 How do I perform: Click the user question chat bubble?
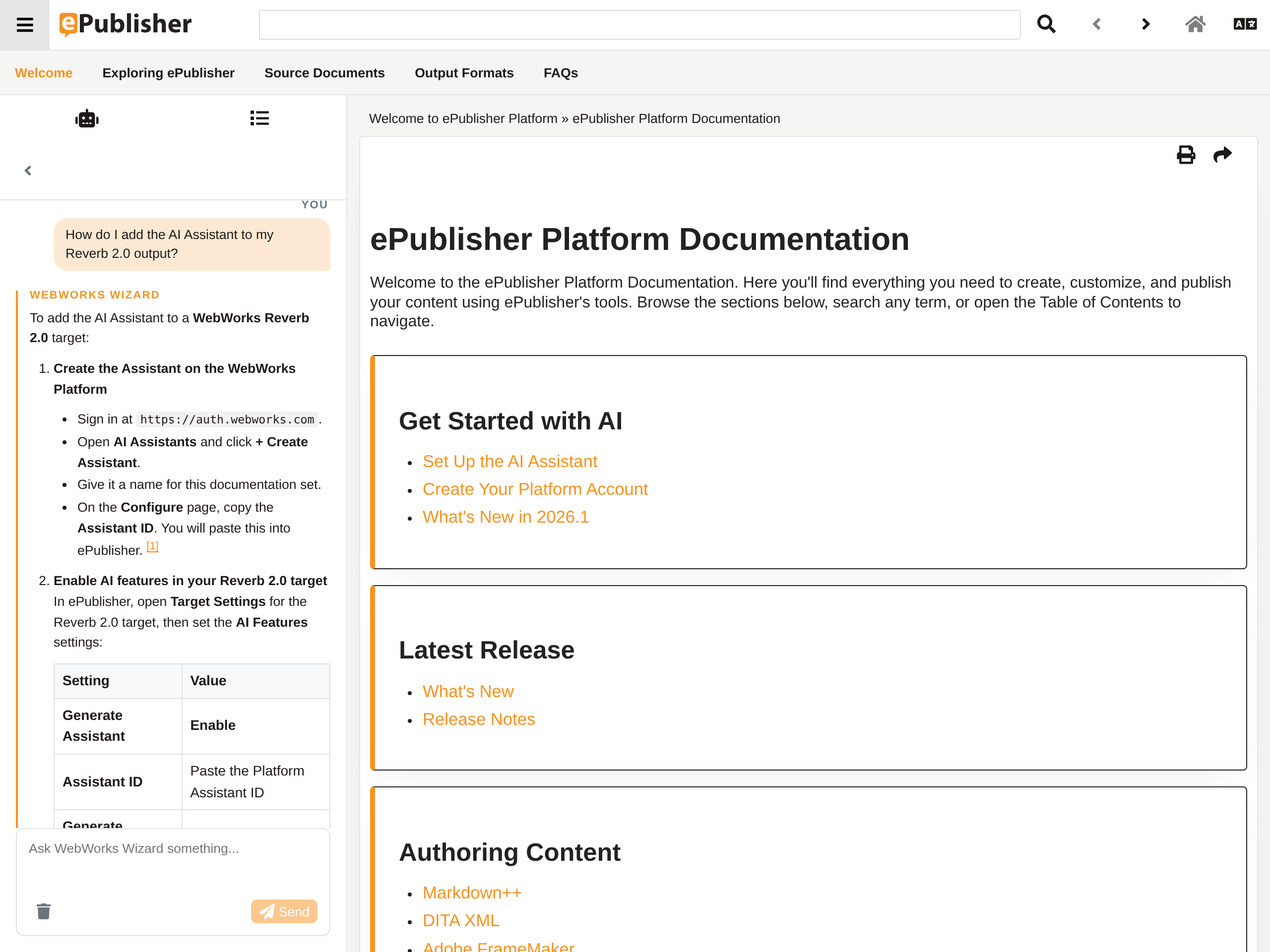click(192, 244)
